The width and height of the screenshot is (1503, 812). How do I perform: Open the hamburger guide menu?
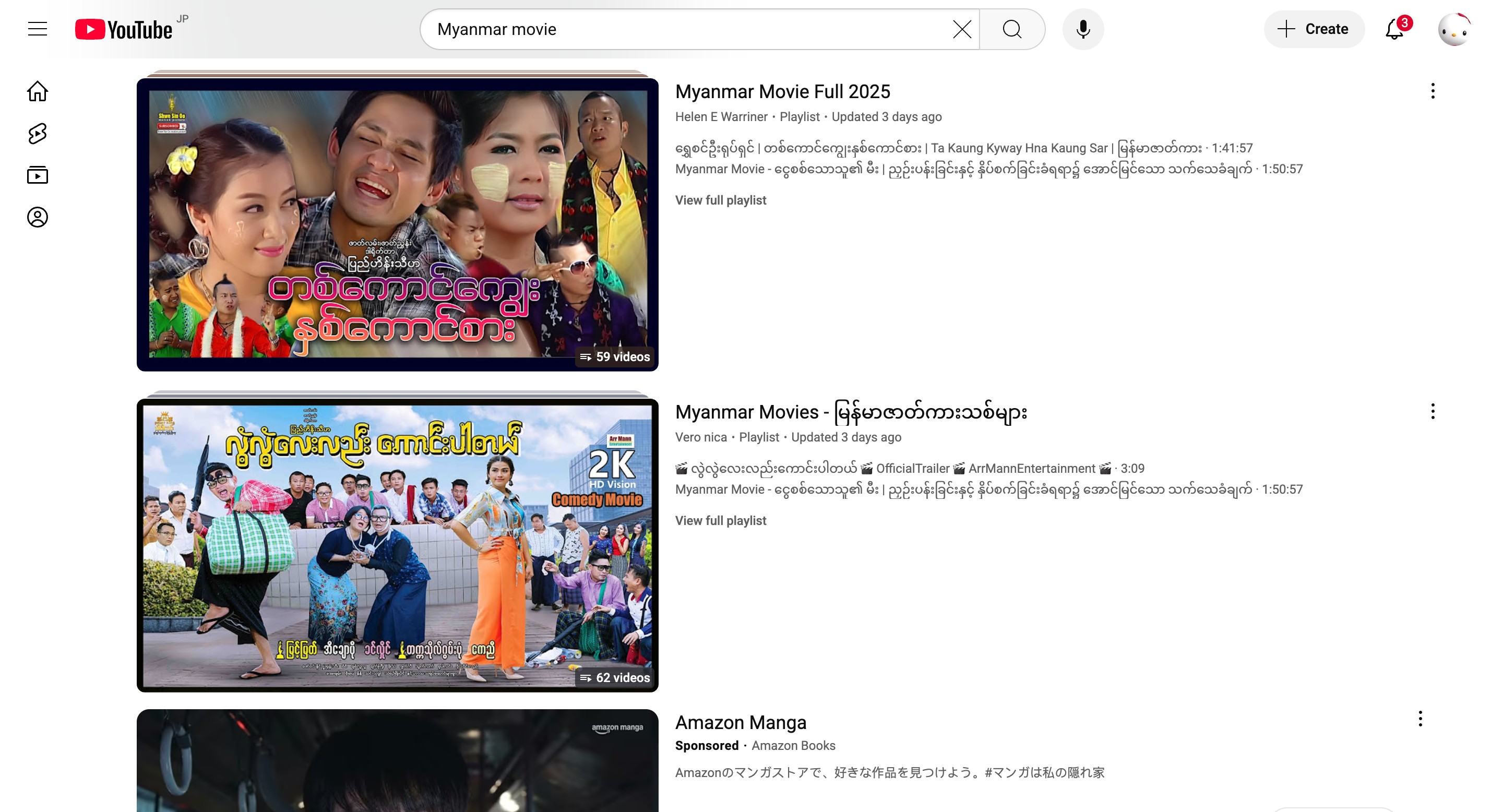38,29
